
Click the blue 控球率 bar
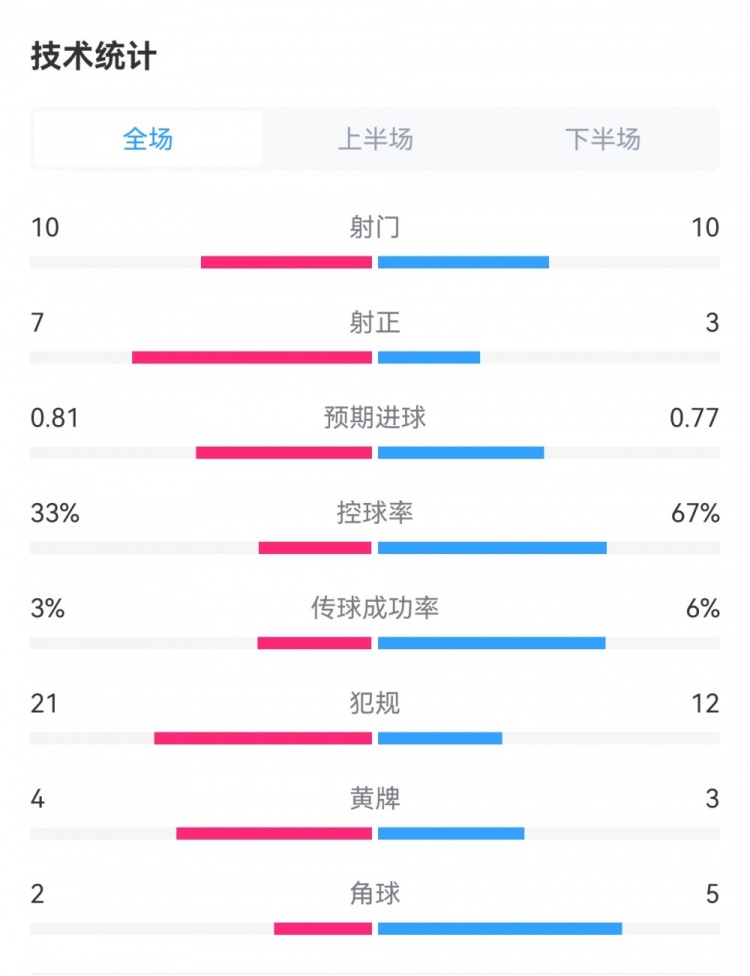492,548
